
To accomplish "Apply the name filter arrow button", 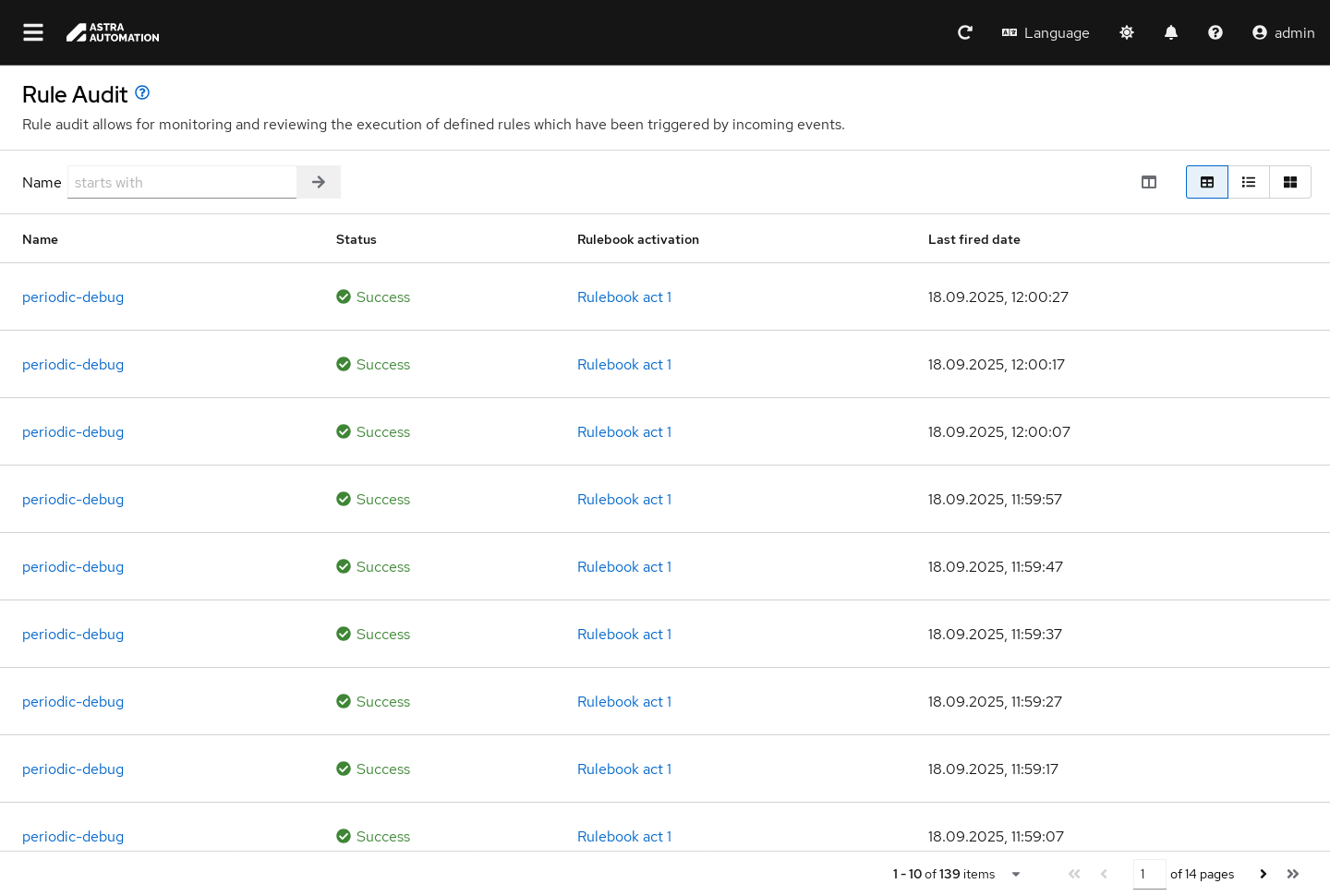I will coord(319,182).
